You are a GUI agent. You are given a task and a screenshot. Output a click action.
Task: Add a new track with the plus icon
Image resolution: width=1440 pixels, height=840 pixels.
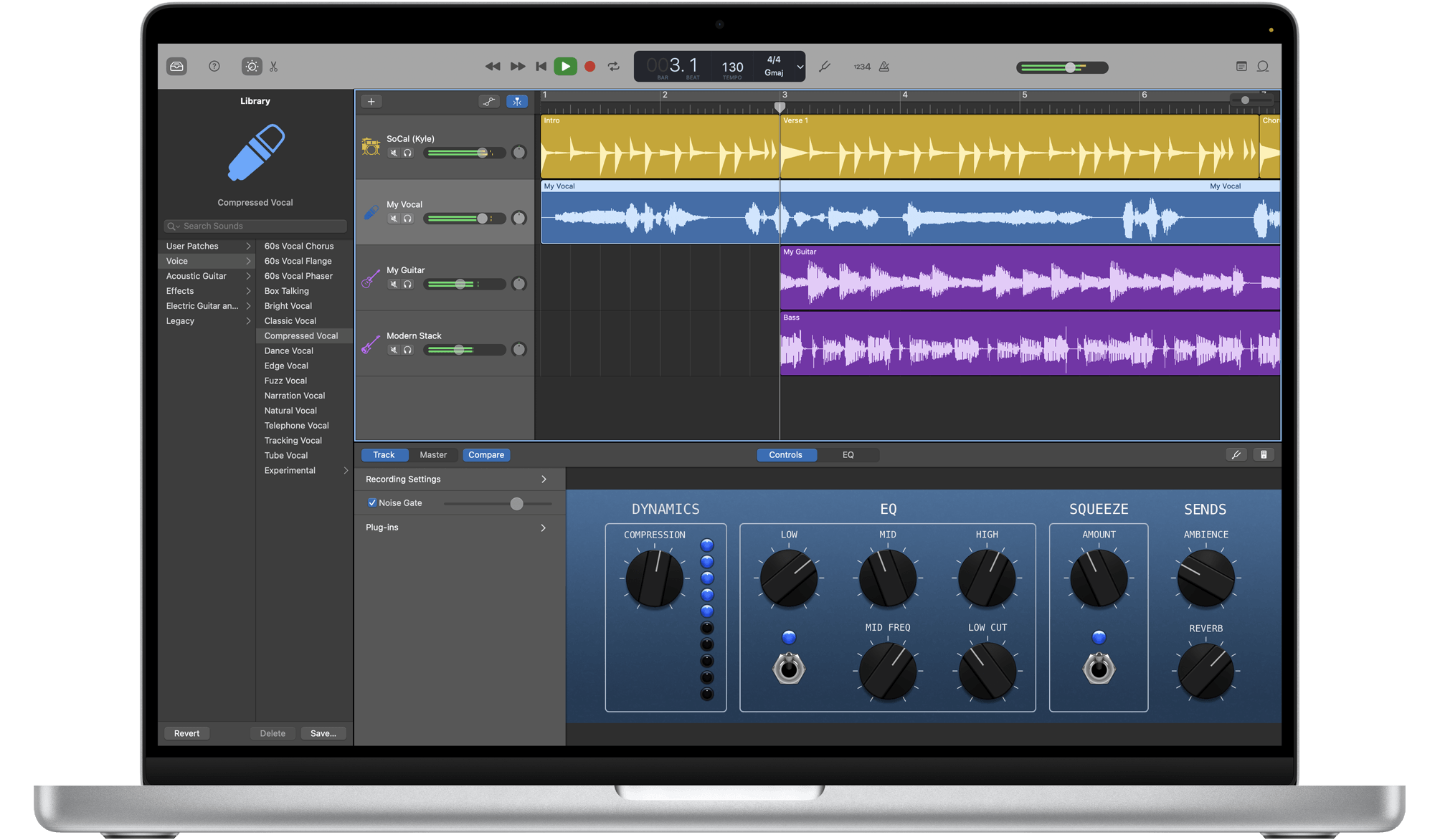[x=371, y=101]
